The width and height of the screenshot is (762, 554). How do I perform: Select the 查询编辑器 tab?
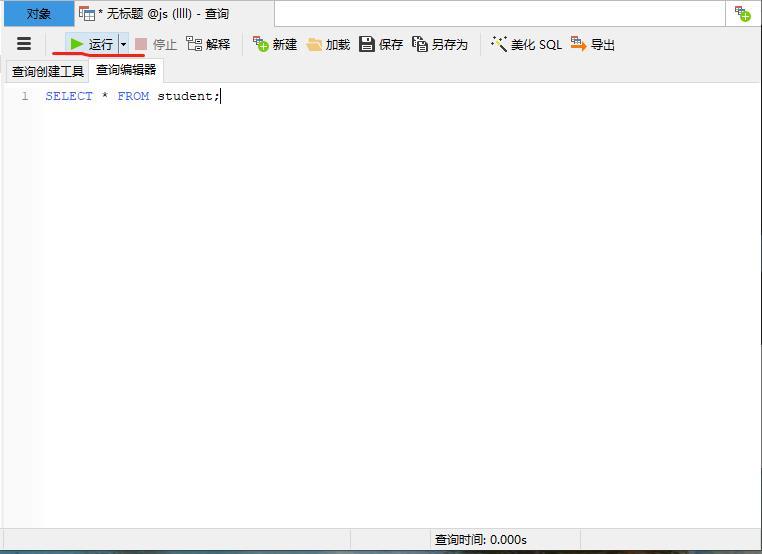coord(126,70)
